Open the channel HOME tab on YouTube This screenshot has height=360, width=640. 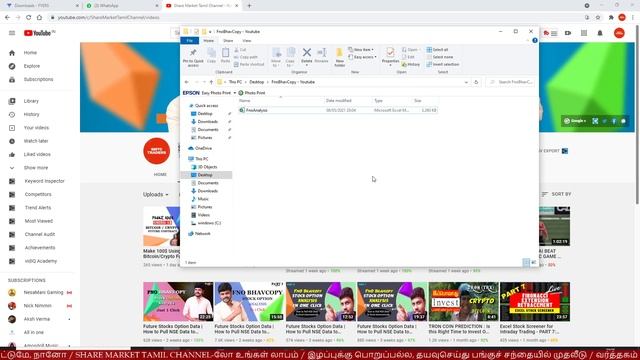[160, 174]
